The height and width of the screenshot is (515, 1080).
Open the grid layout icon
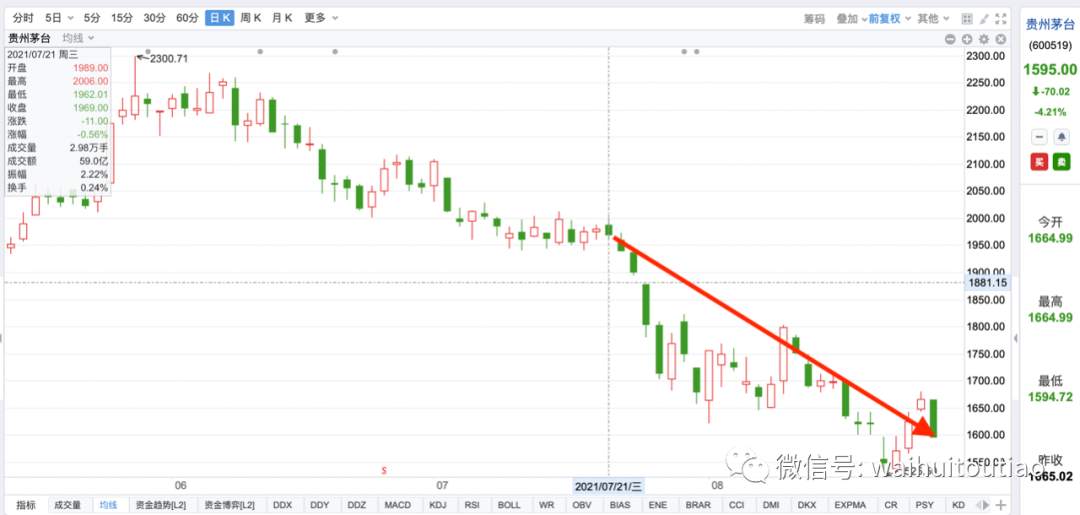[x=966, y=19]
